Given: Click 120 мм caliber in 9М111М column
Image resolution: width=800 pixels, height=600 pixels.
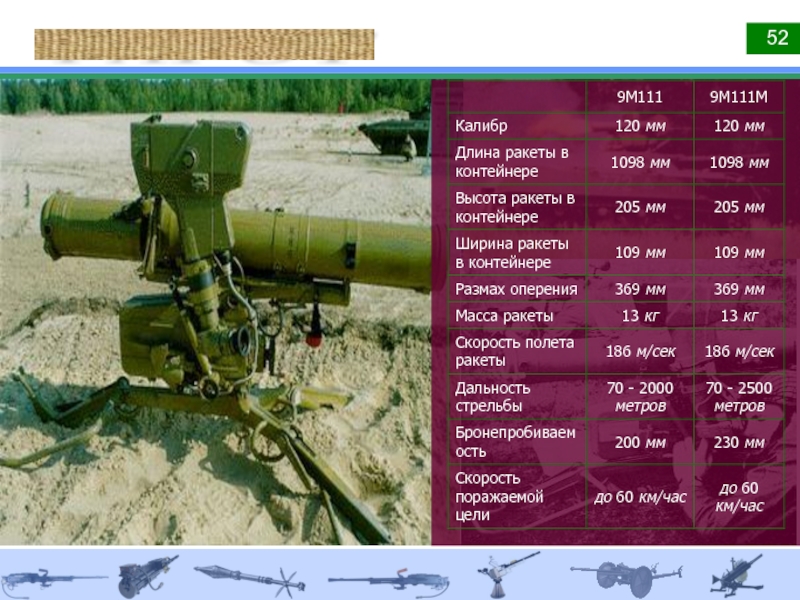Looking at the screenshot, I should coord(739,126).
